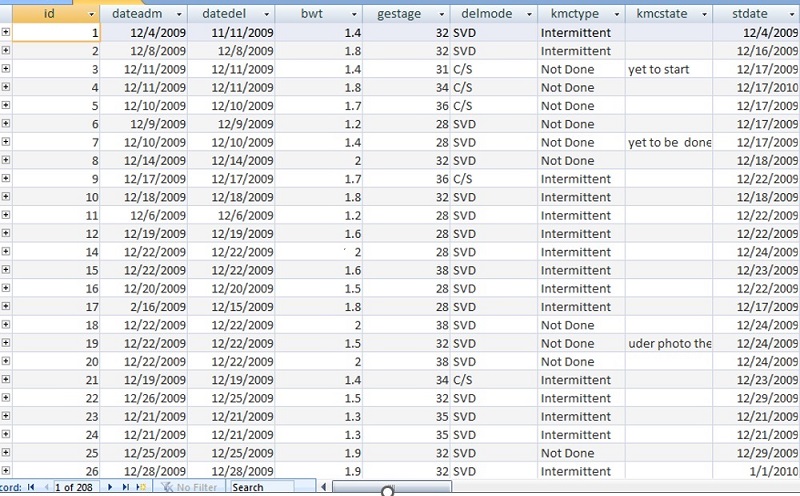This screenshot has width=800, height=496.
Task: Expand the plus box for record id 18
Action: (x=6, y=325)
